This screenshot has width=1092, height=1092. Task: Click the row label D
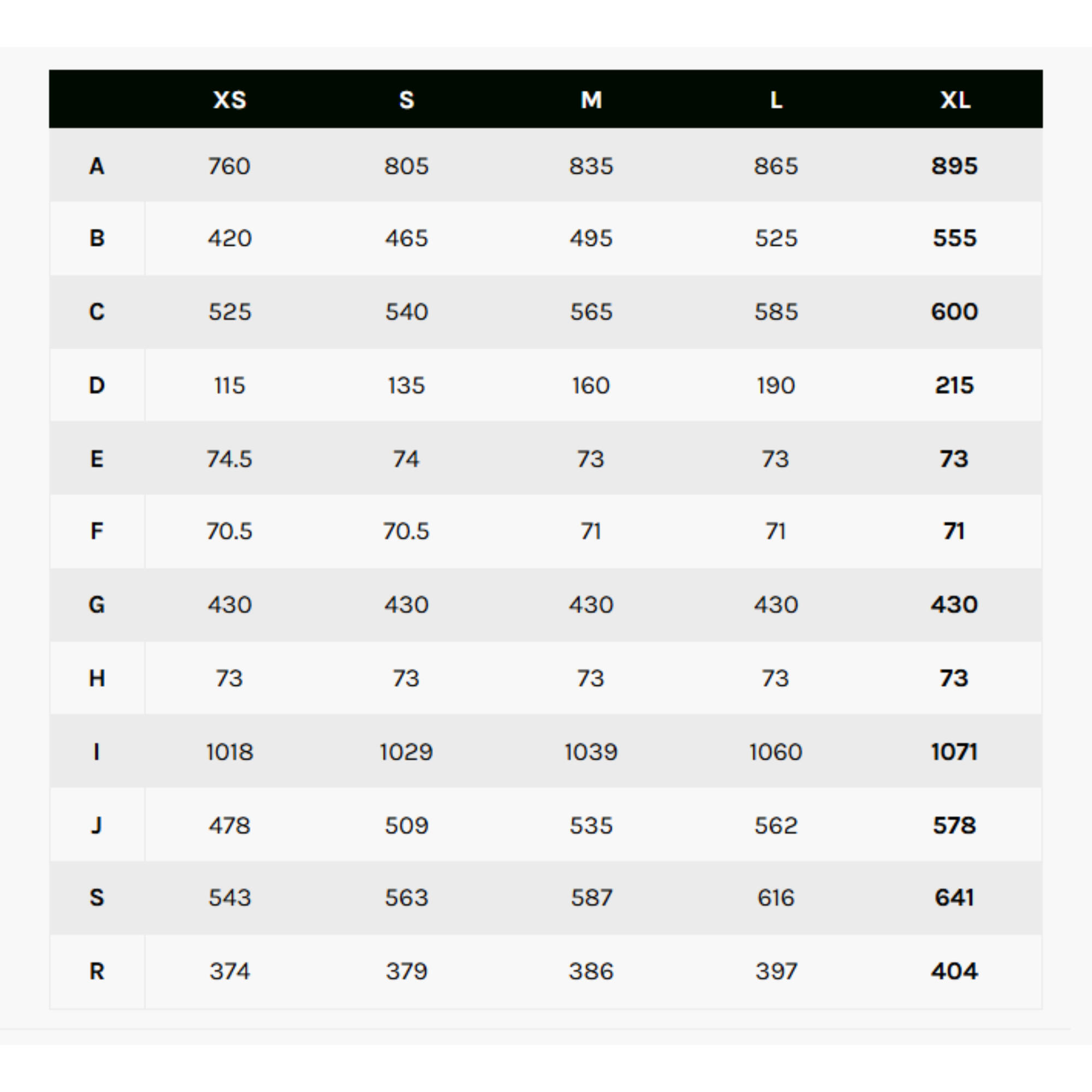[97, 385]
